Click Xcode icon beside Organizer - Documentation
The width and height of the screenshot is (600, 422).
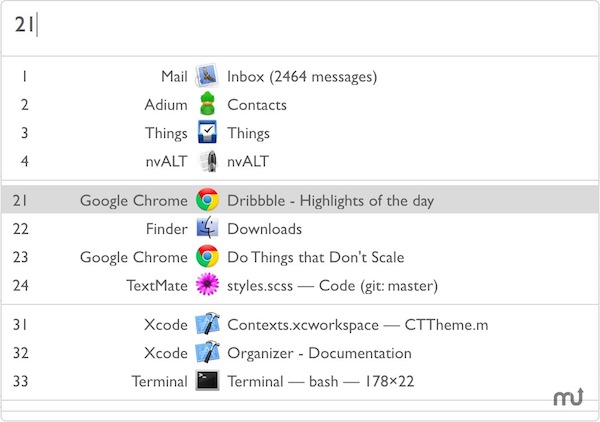coord(207,352)
